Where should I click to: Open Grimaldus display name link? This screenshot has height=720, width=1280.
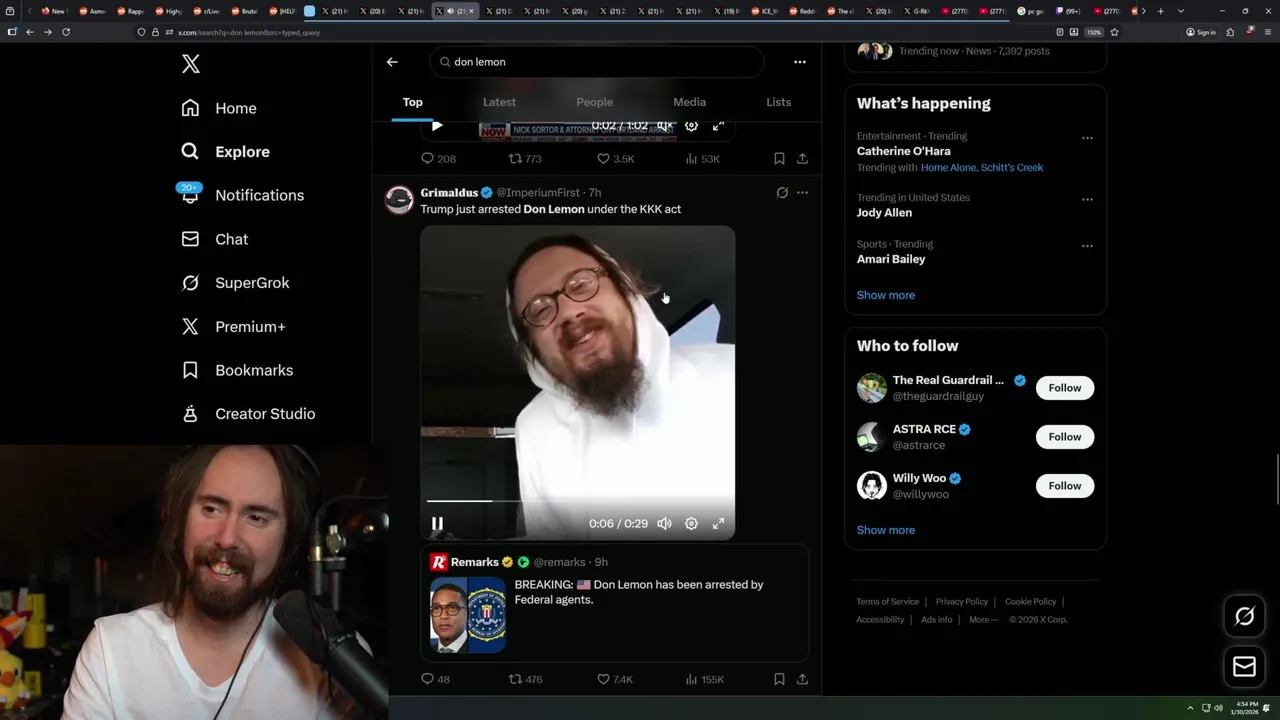tap(449, 192)
